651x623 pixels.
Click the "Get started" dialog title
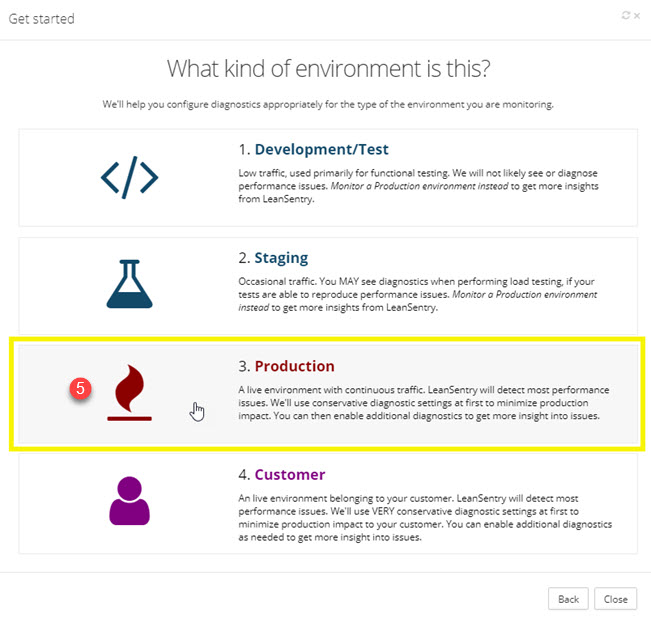click(41, 19)
